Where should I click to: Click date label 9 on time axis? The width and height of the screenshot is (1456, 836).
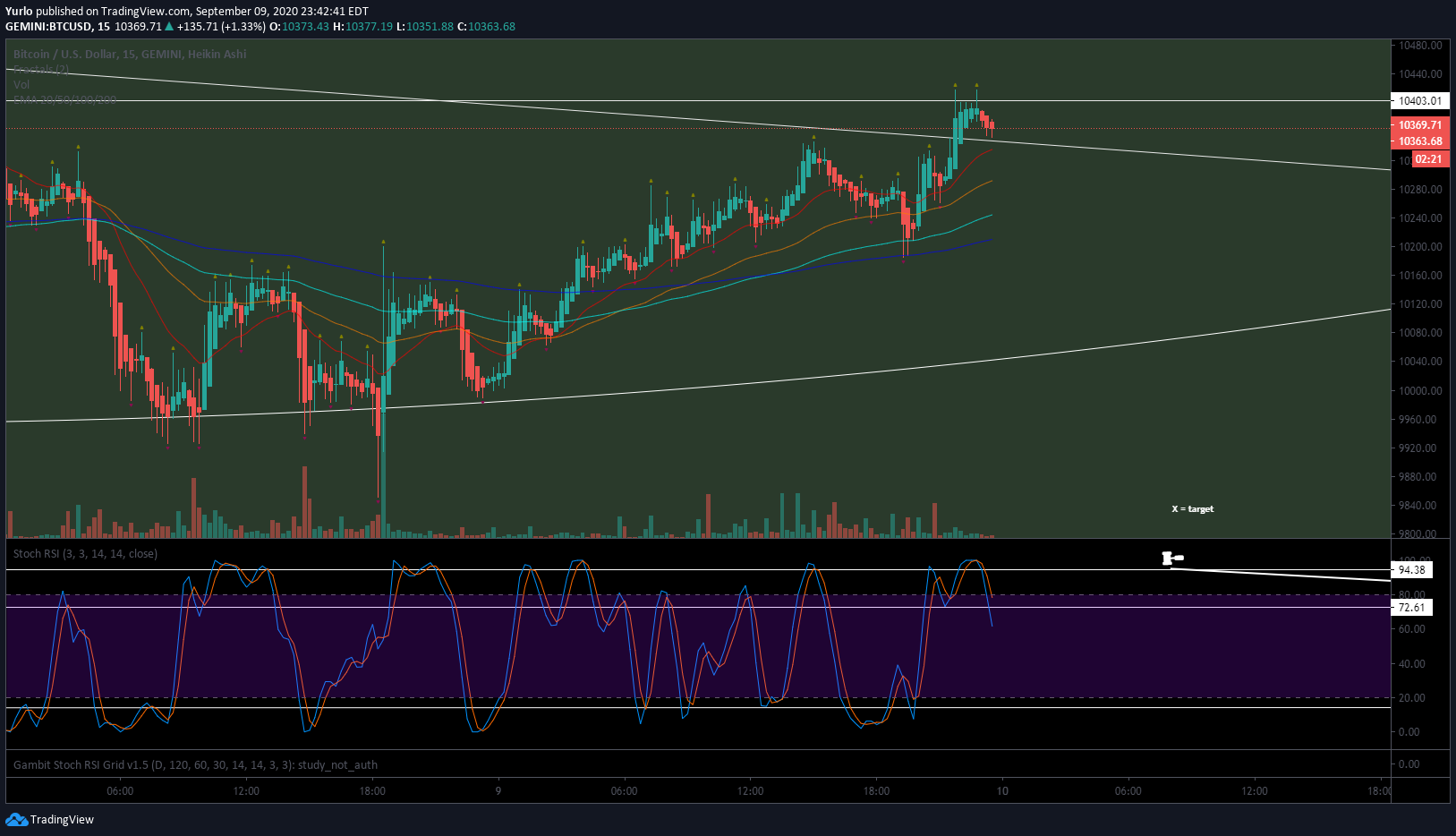[498, 790]
